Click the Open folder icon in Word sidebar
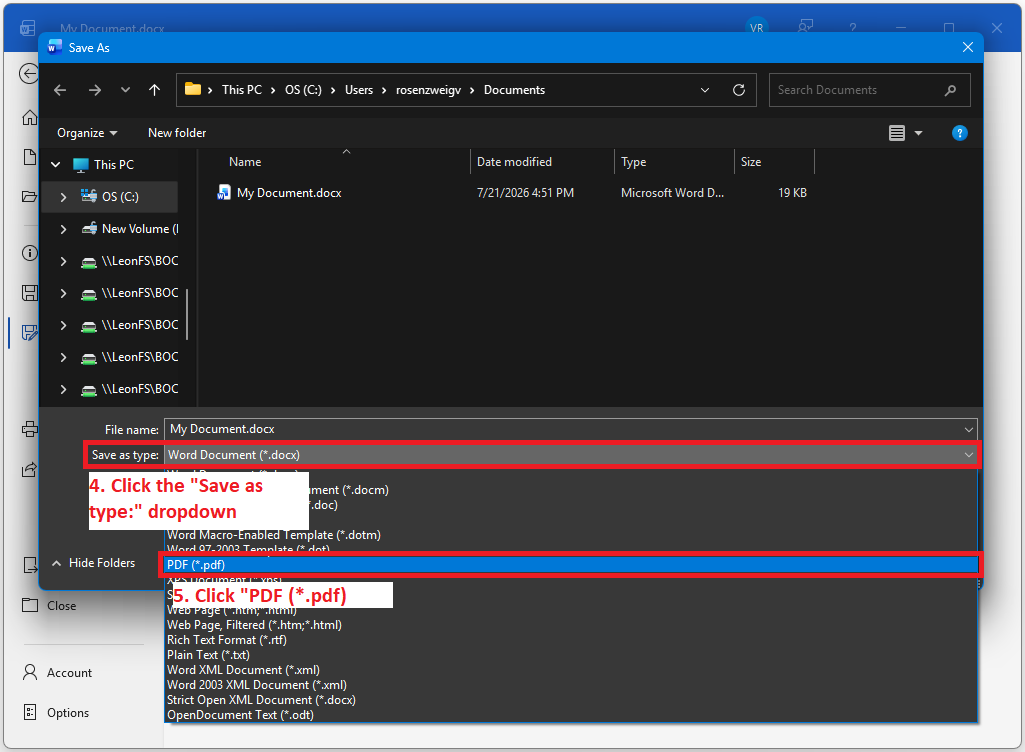 click(29, 197)
